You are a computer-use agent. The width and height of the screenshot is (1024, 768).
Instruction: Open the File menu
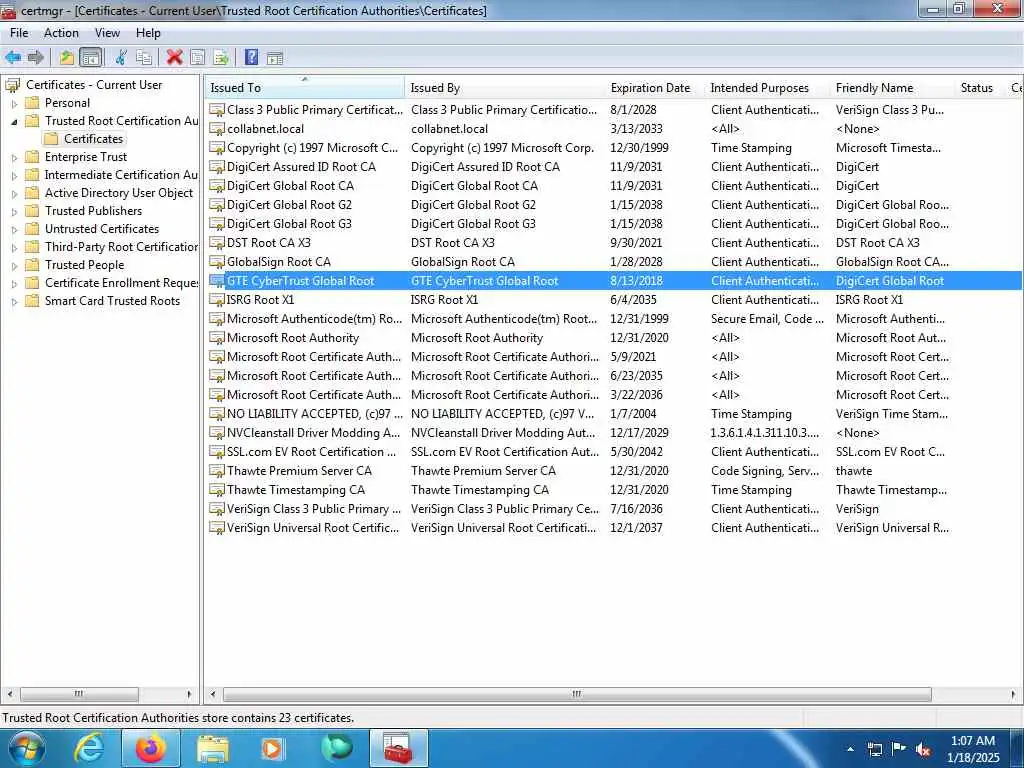pyautogui.click(x=19, y=33)
